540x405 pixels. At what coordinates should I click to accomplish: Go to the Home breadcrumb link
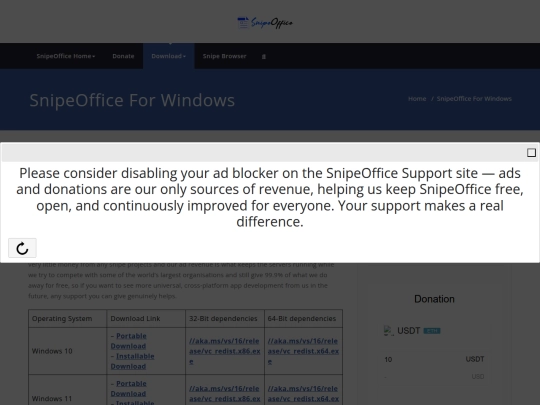(x=417, y=99)
